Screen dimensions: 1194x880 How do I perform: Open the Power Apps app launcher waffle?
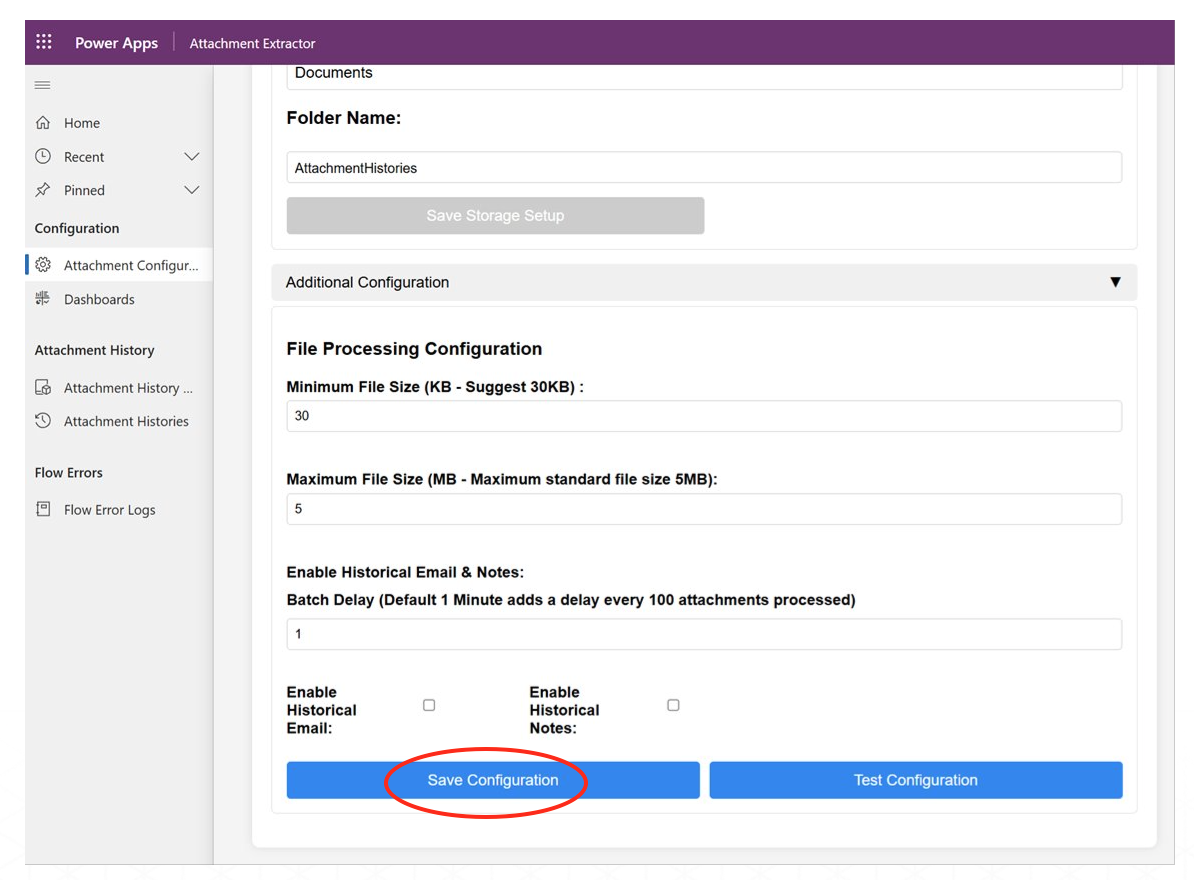click(x=44, y=43)
